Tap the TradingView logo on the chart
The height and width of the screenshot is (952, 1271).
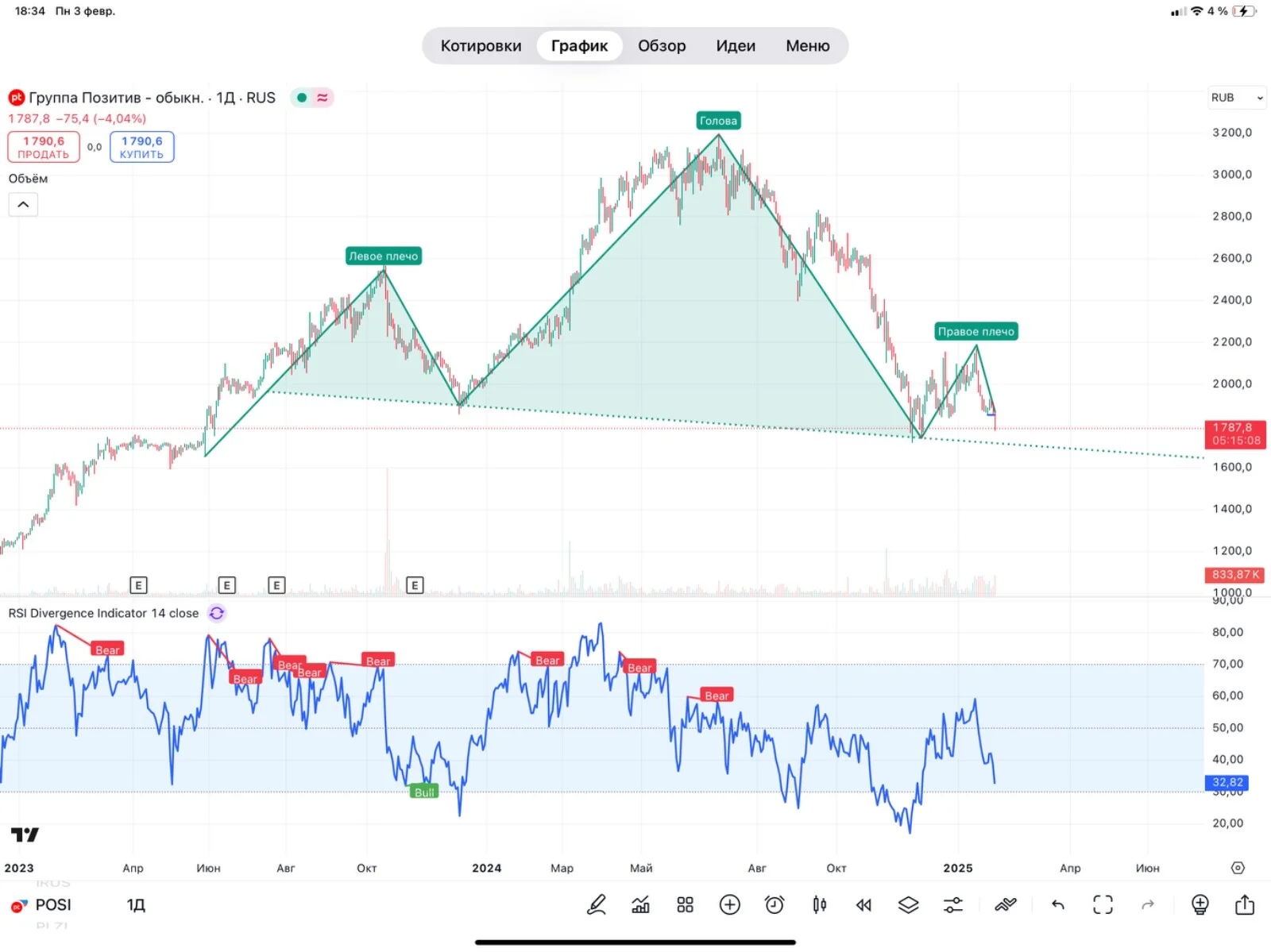[x=25, y=834]
